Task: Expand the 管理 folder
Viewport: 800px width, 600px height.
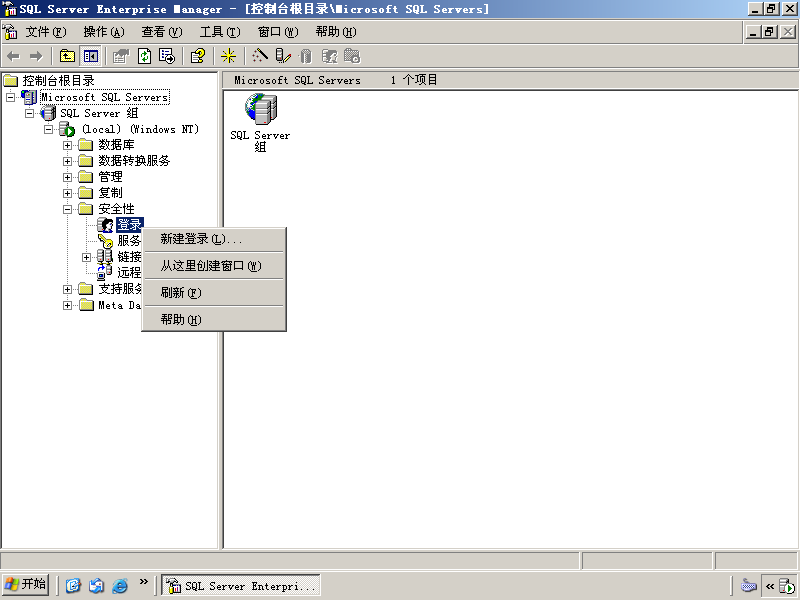Action: (x=67, y=177)
